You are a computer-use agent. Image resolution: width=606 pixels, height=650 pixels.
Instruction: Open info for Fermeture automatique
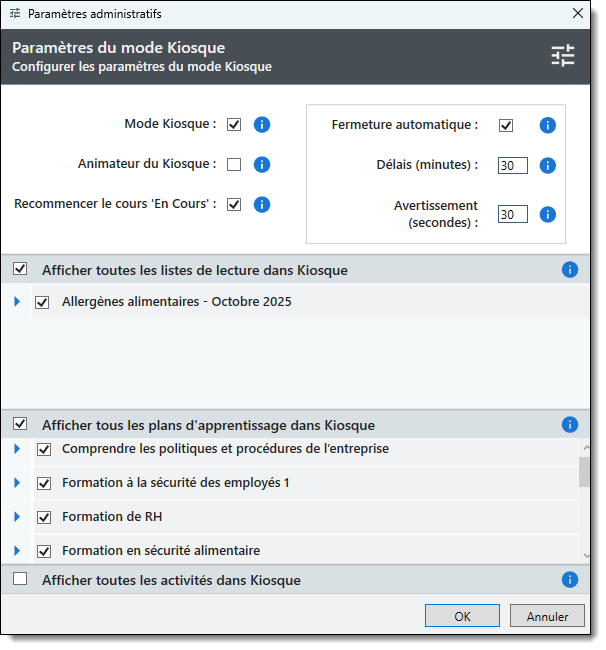(x=547, y=126)
